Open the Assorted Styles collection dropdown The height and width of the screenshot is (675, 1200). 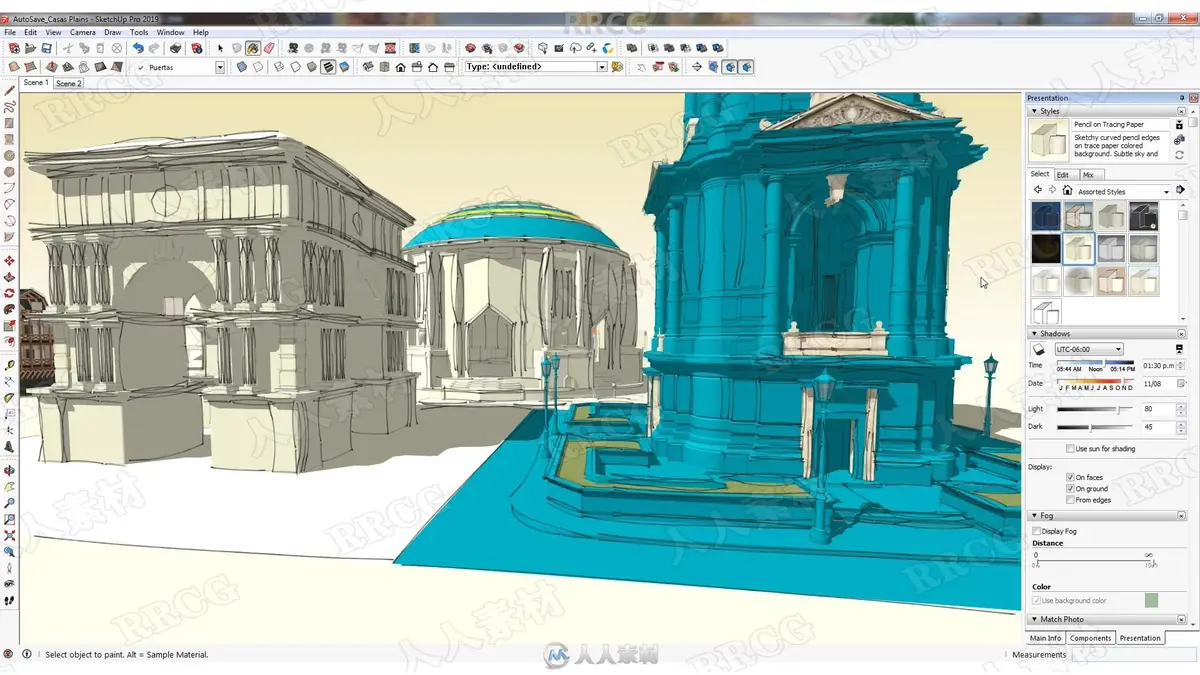coord(1166,191)
